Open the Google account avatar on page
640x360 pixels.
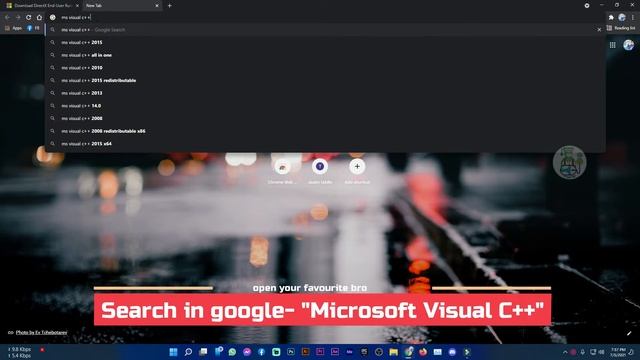(x=629, y=45)
